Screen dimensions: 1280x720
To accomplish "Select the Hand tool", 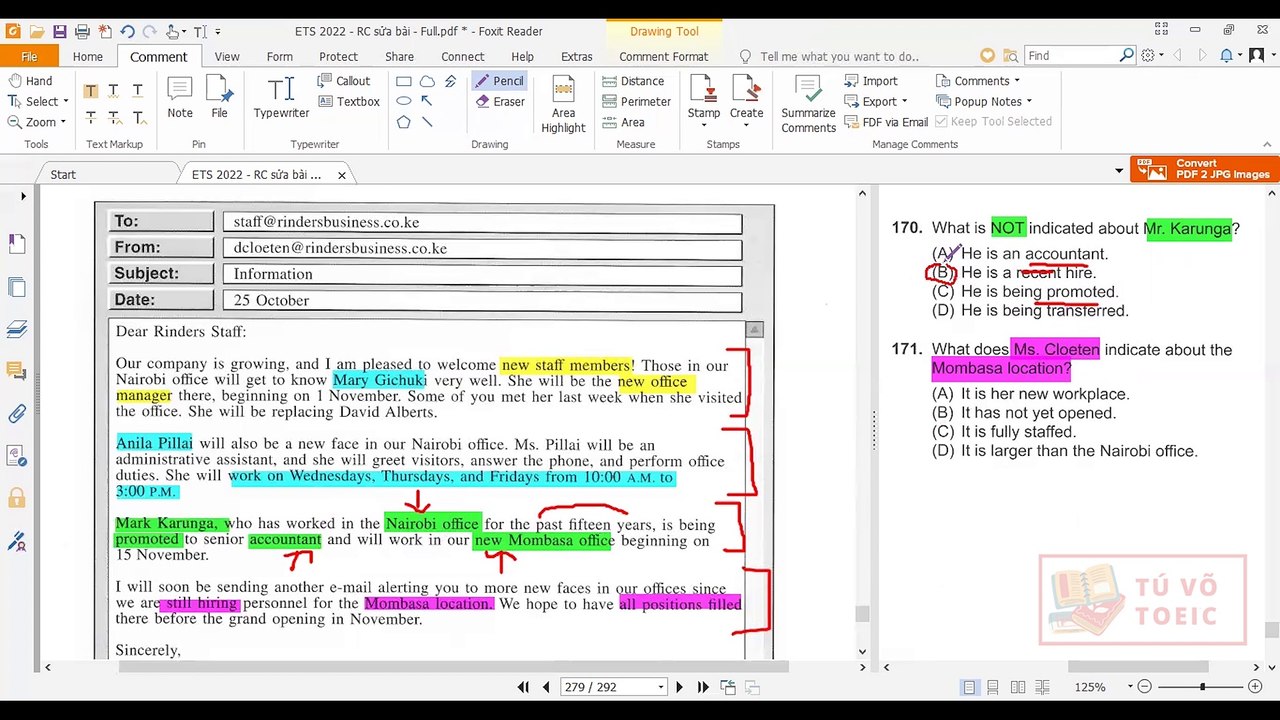I will pyautogui.click(x=30, y=81).
